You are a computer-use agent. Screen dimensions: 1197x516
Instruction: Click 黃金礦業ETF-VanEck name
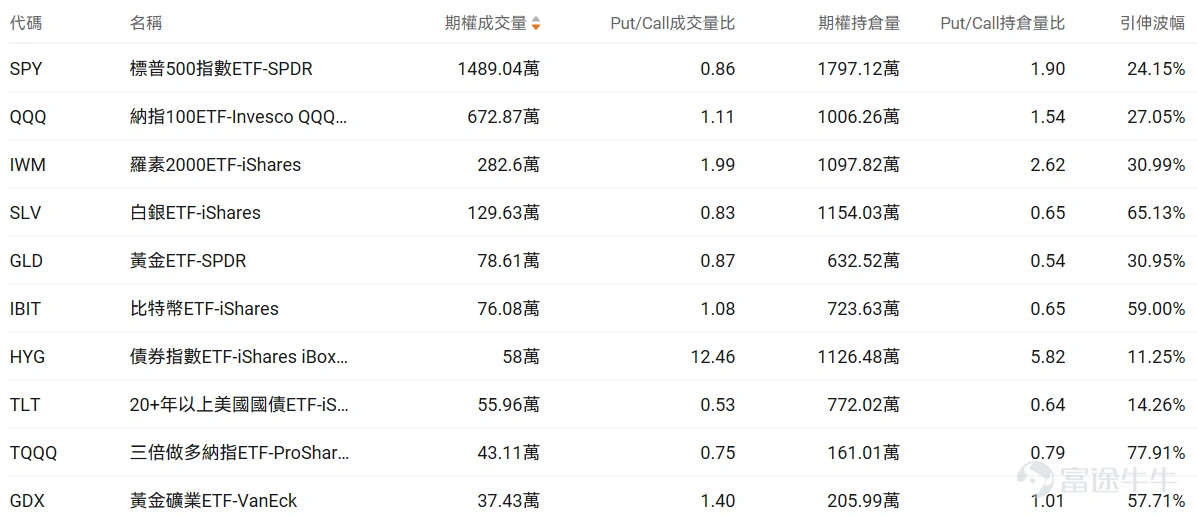pos(214,501)
